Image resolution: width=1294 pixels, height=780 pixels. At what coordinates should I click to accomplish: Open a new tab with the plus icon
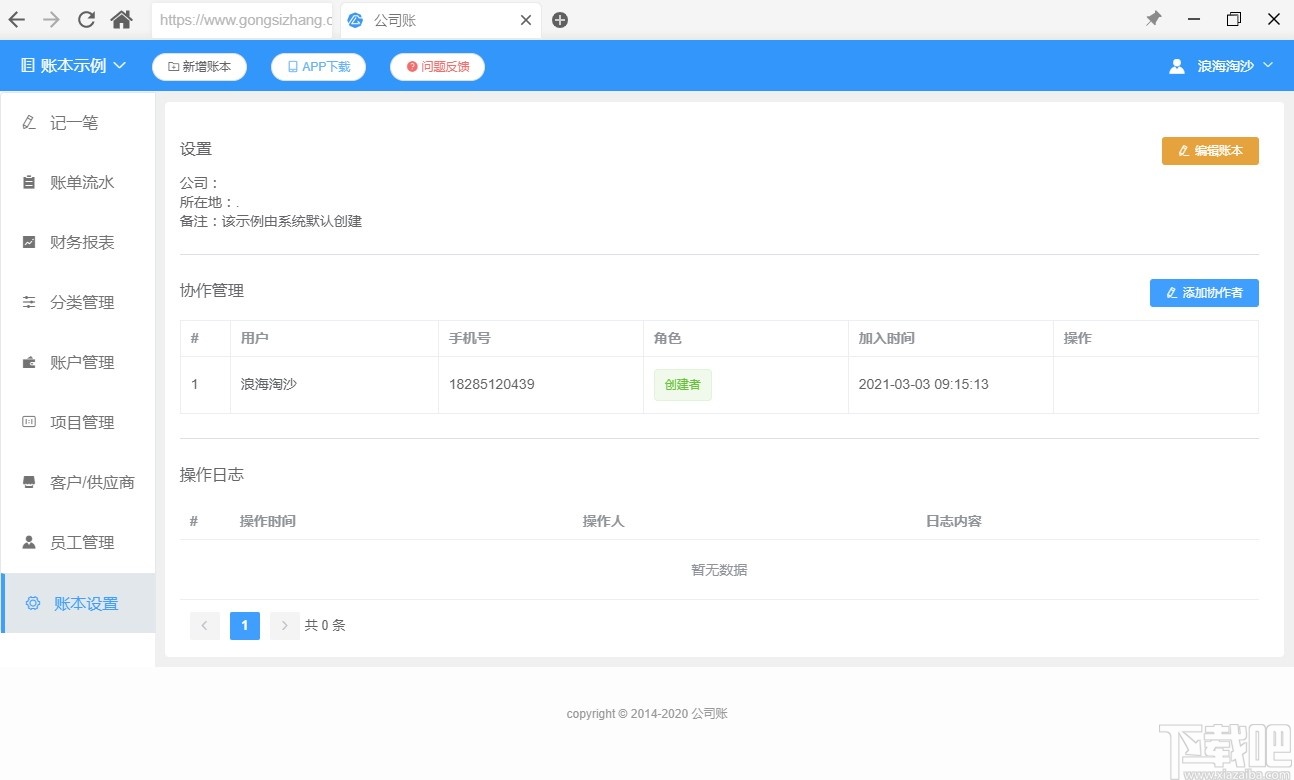tap(560, 20)
